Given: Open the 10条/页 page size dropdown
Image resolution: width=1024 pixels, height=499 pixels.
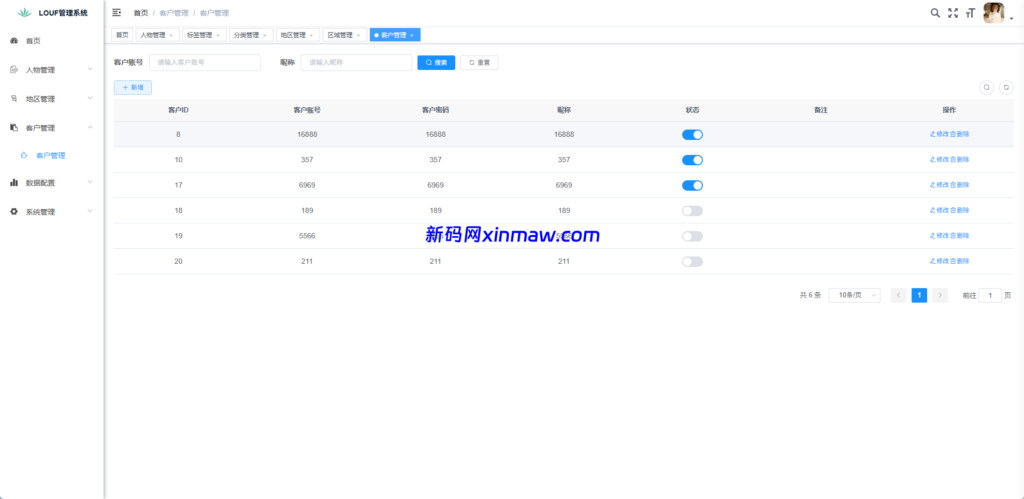Looking at the screenshot, I should [854, 295].
